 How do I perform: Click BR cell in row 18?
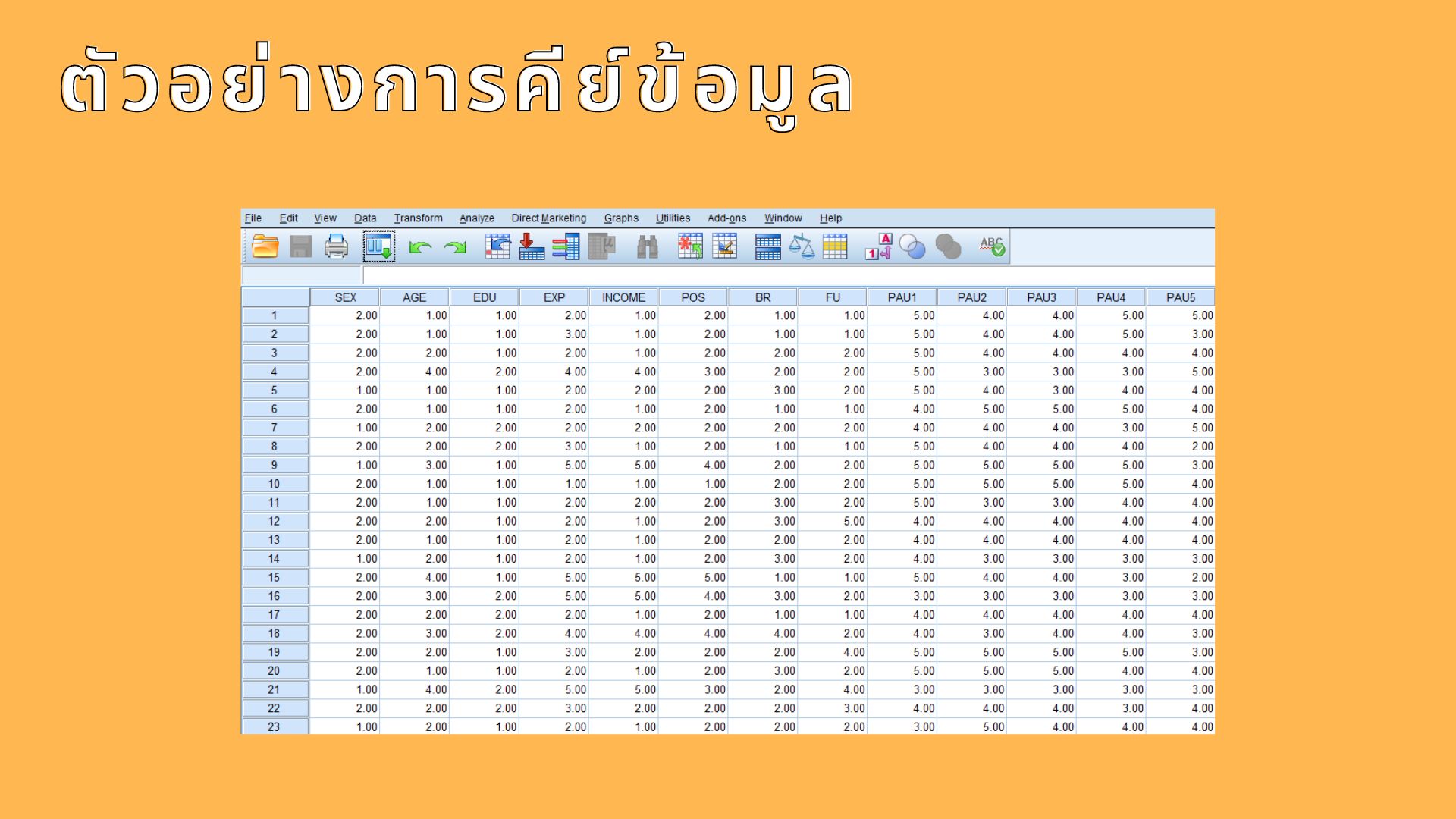pyautogui.click(x=763, y=633)
